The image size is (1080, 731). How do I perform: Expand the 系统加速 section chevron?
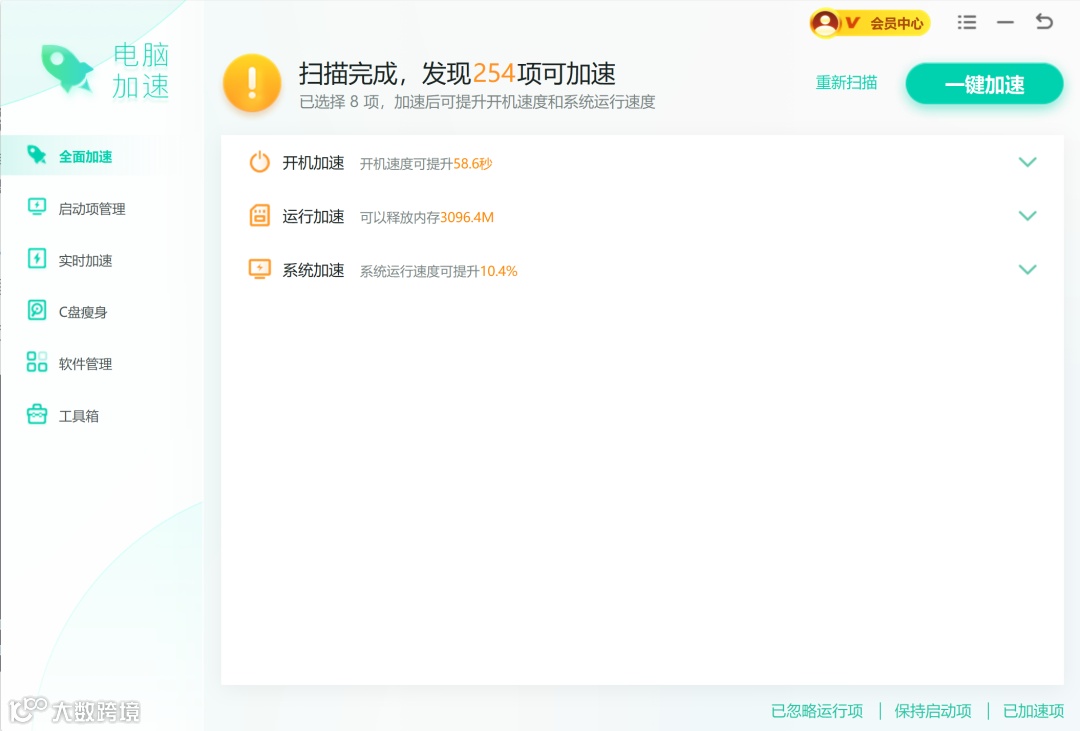pyautogui.click(x=1027, y=269)
